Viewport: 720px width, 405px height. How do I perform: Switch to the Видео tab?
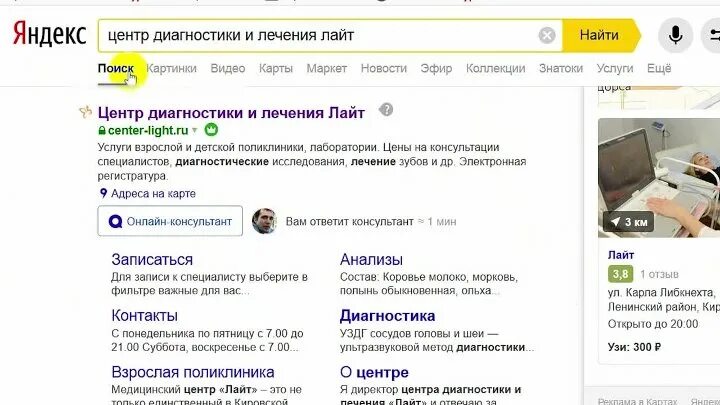228,68
